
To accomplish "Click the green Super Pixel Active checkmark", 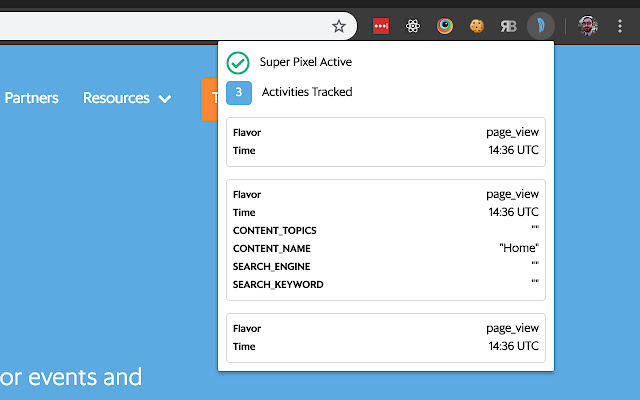I will [x=238, y=63].
